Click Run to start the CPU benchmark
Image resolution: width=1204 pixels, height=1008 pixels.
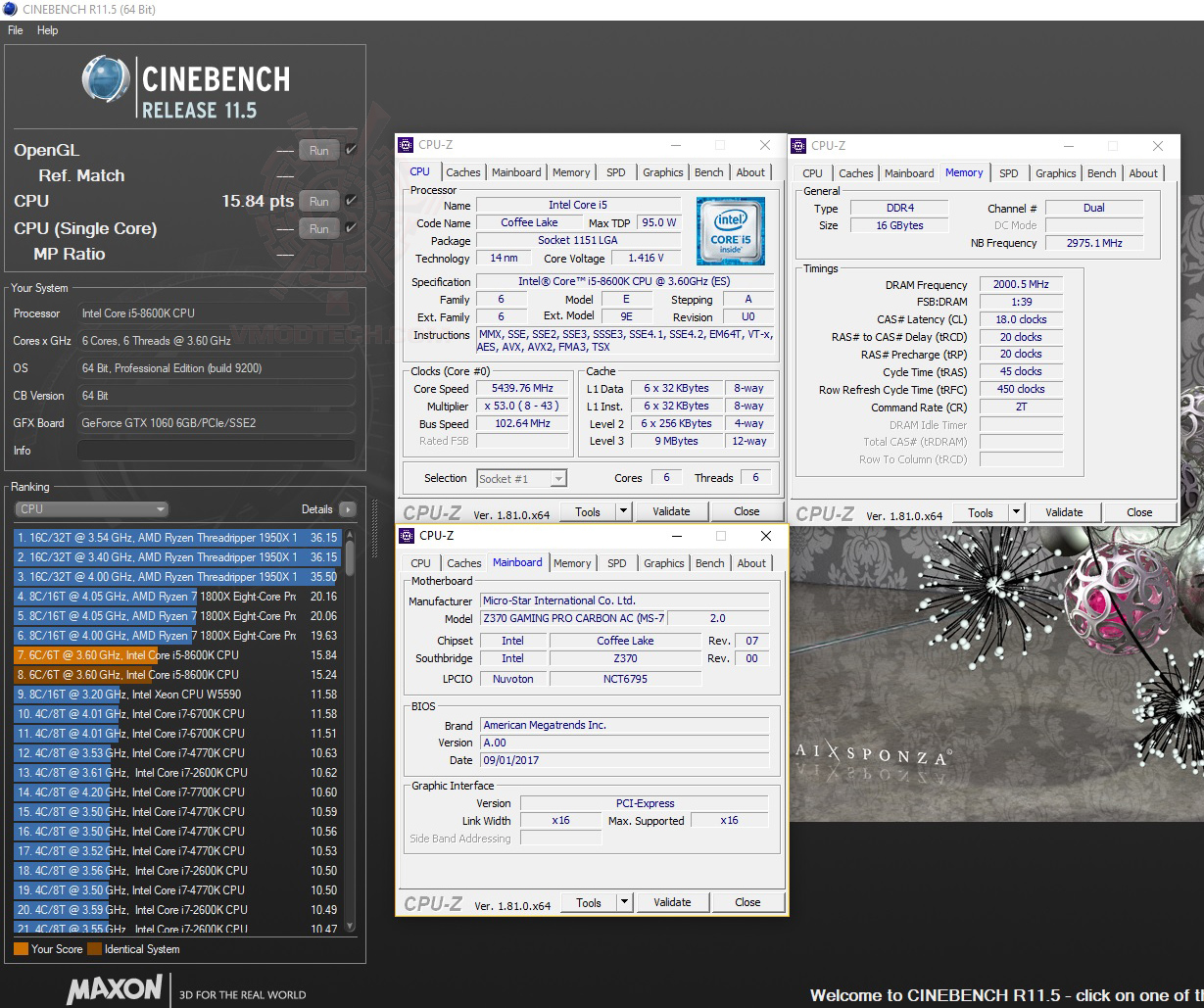(317, 201)
